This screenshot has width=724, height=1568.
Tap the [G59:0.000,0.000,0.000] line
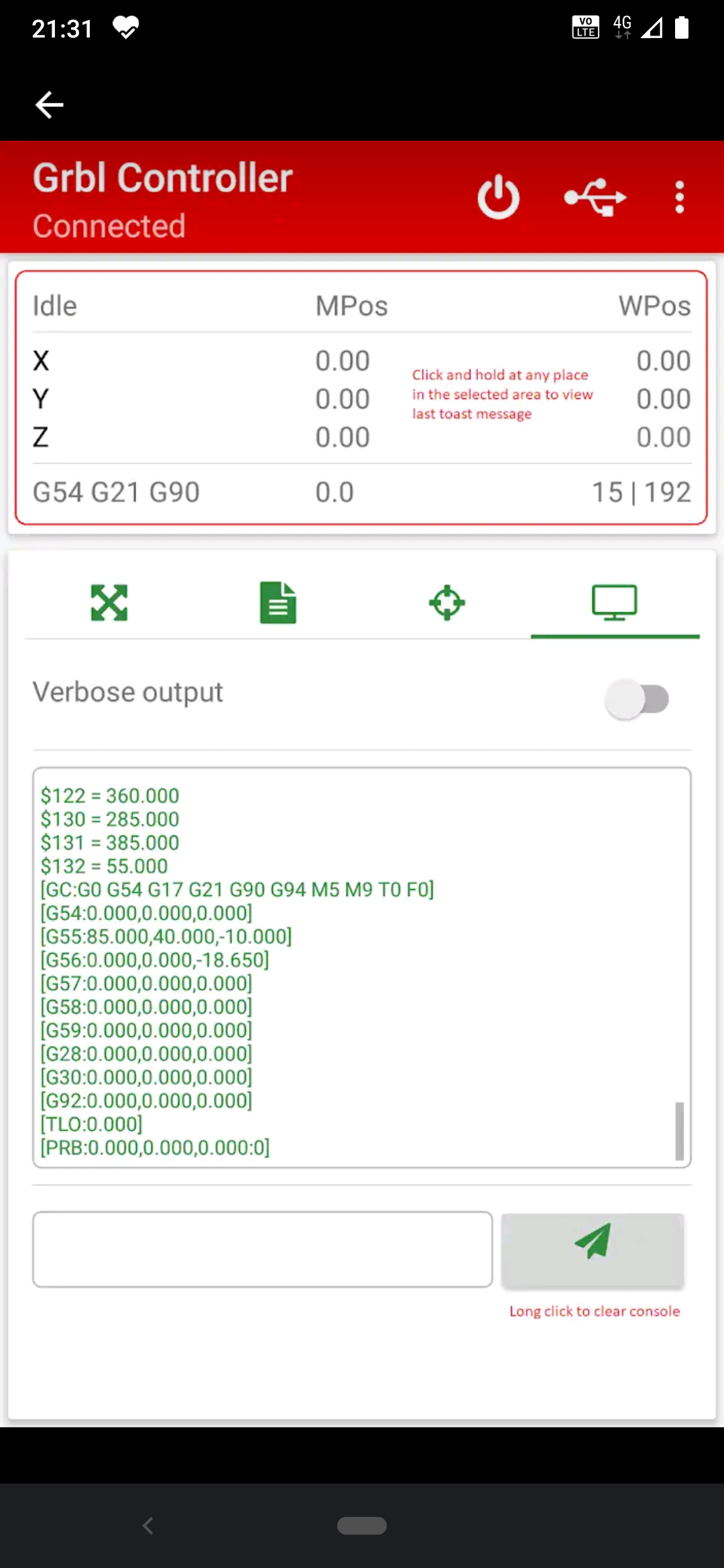coord(146,1030)
